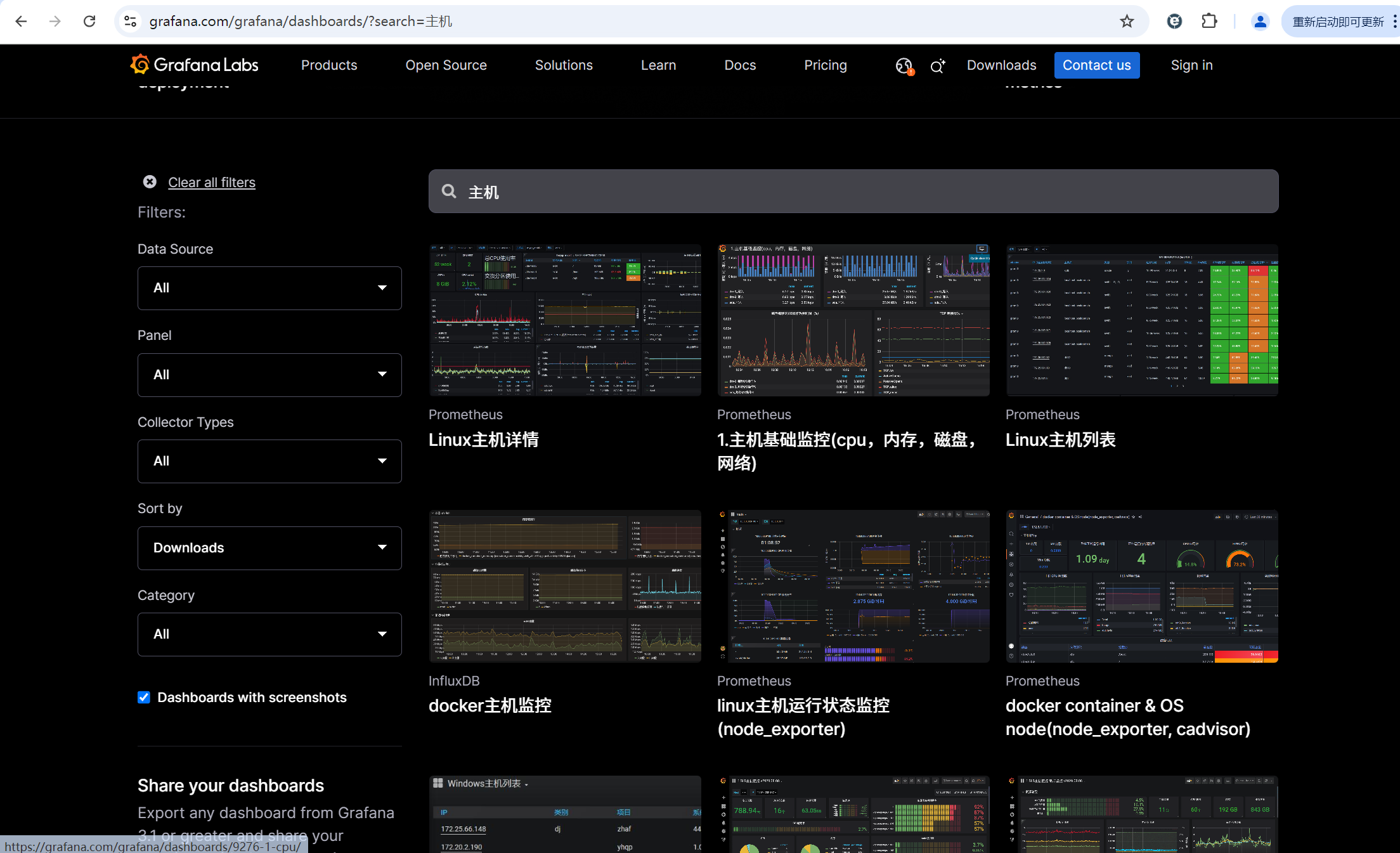Click the clear filters X icon
Screen dimensions: 1400x853
[x=150, y=182]
